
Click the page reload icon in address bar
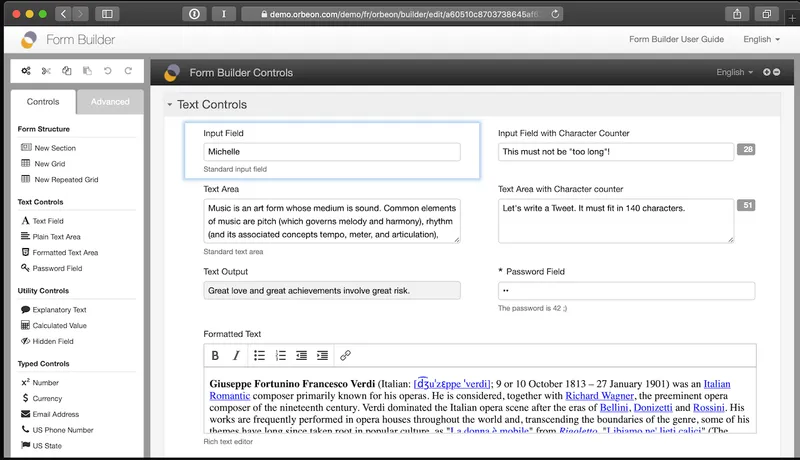555,14
